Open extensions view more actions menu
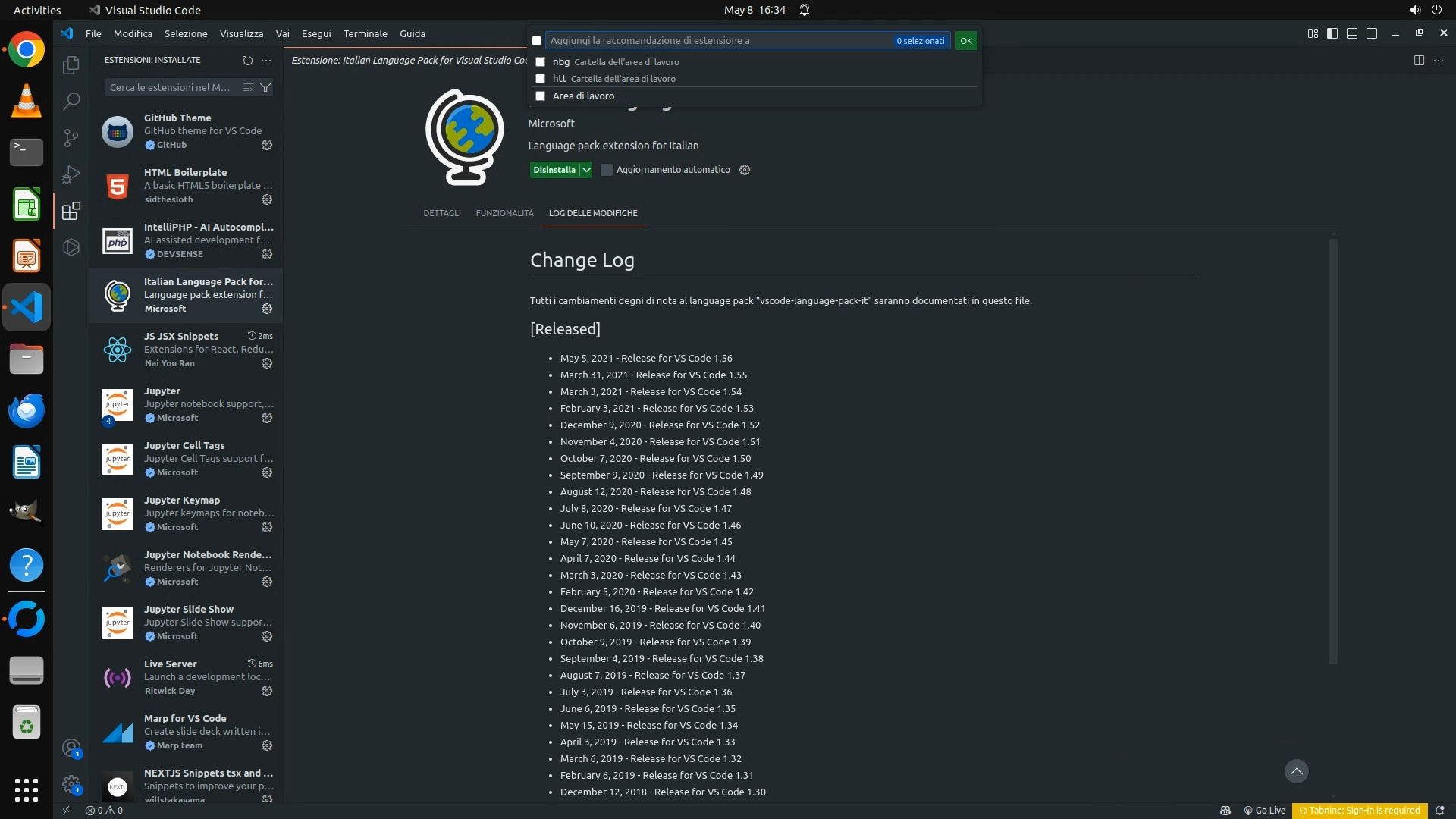This screenshot has width=1456, height=819. [x=266, y=61]
